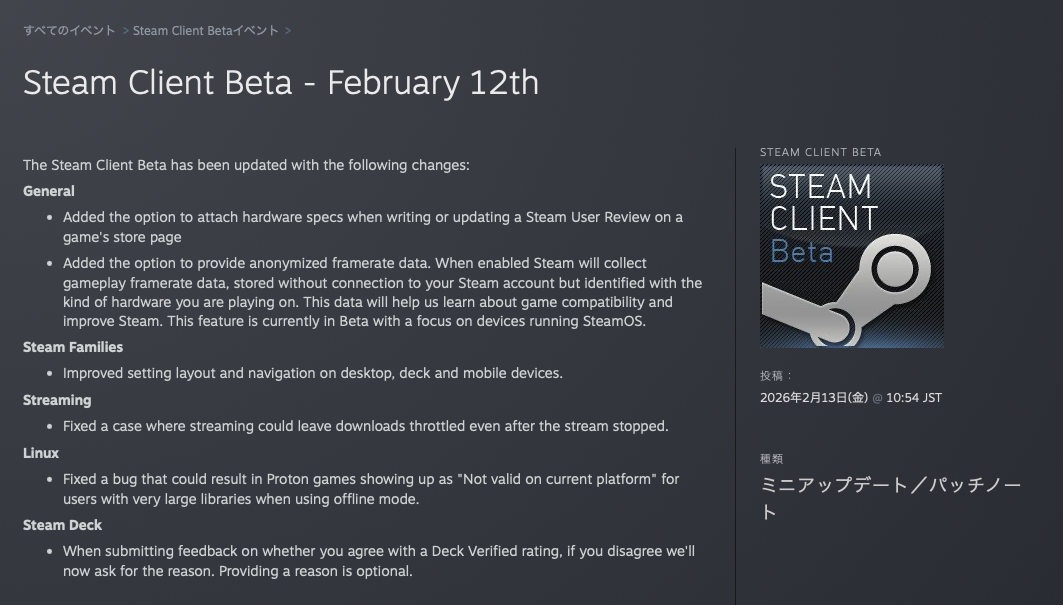Click the streaming downloads throttled fix note
This screenshot has height=605, width=1063.
pyautogui.click(x=365, y=426)
